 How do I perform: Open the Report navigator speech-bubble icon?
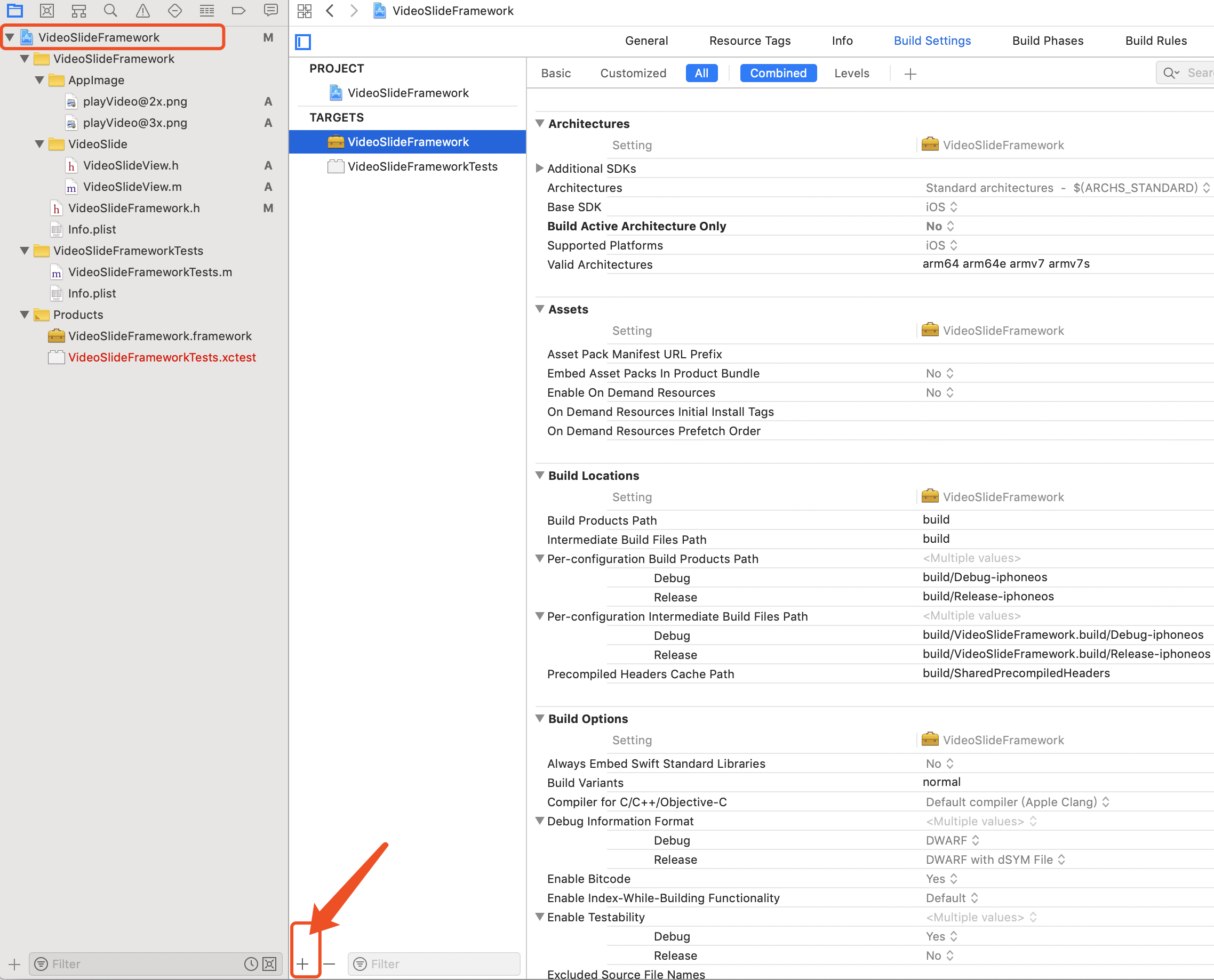click(x=271, y=10)
